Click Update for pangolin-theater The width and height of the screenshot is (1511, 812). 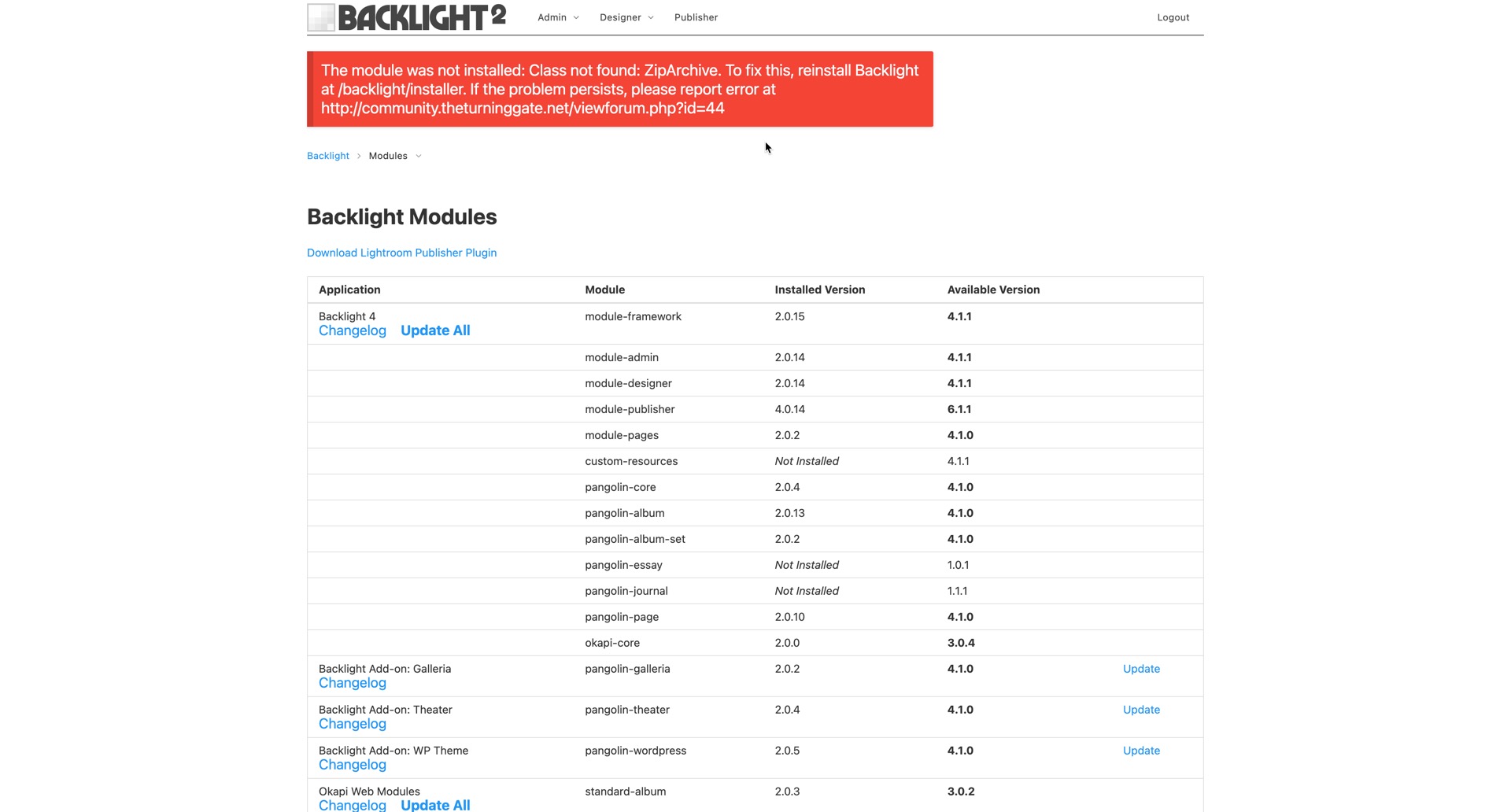coord(1141,710)
